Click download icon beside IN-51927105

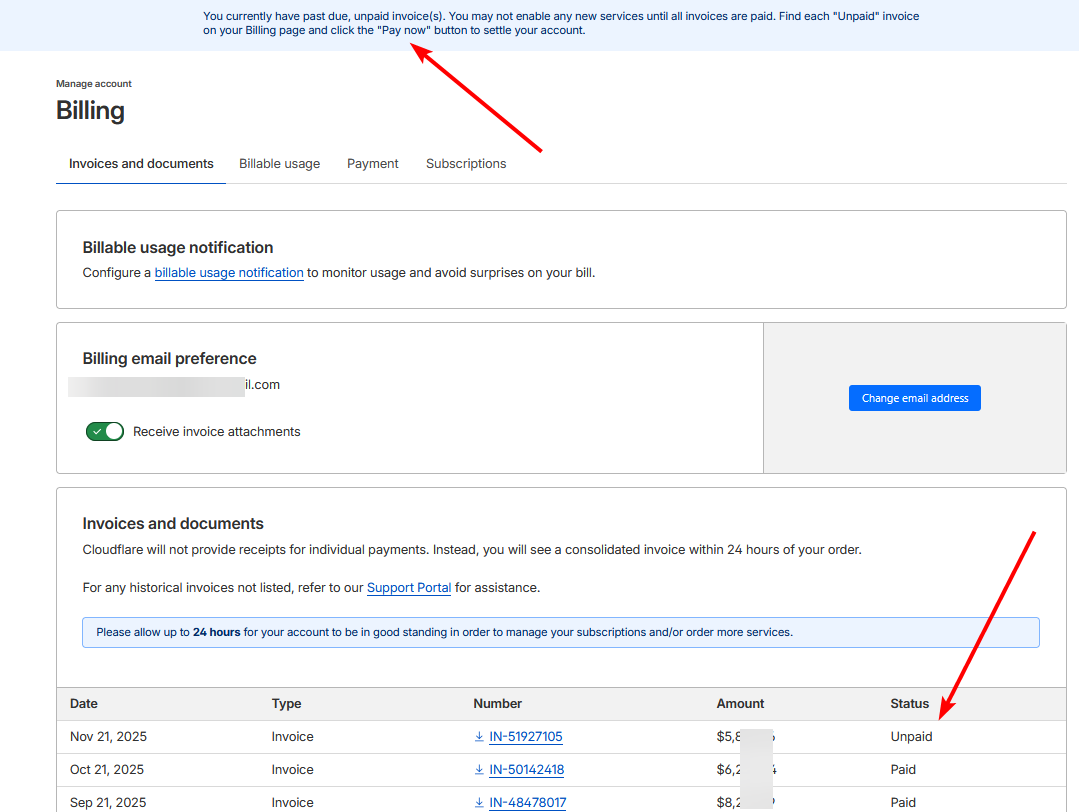[479, 736]
